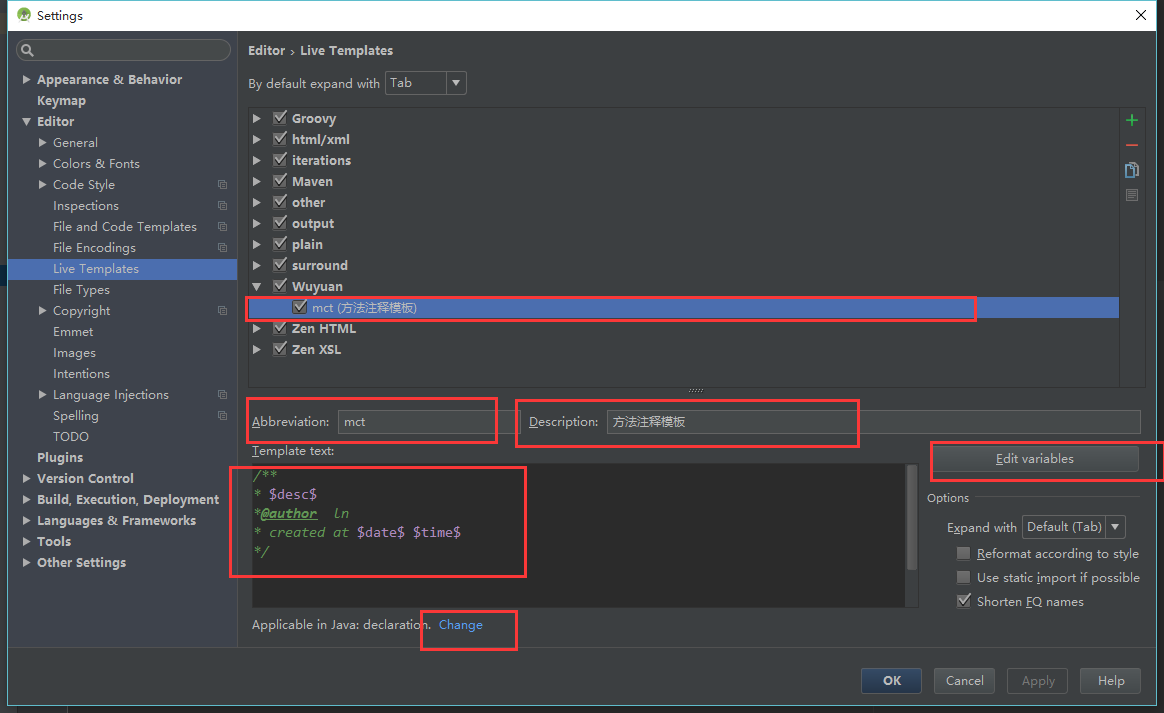Expand the Zen HTML template group
Viewport: 1164px width, 713px height.
click(257, 328)
